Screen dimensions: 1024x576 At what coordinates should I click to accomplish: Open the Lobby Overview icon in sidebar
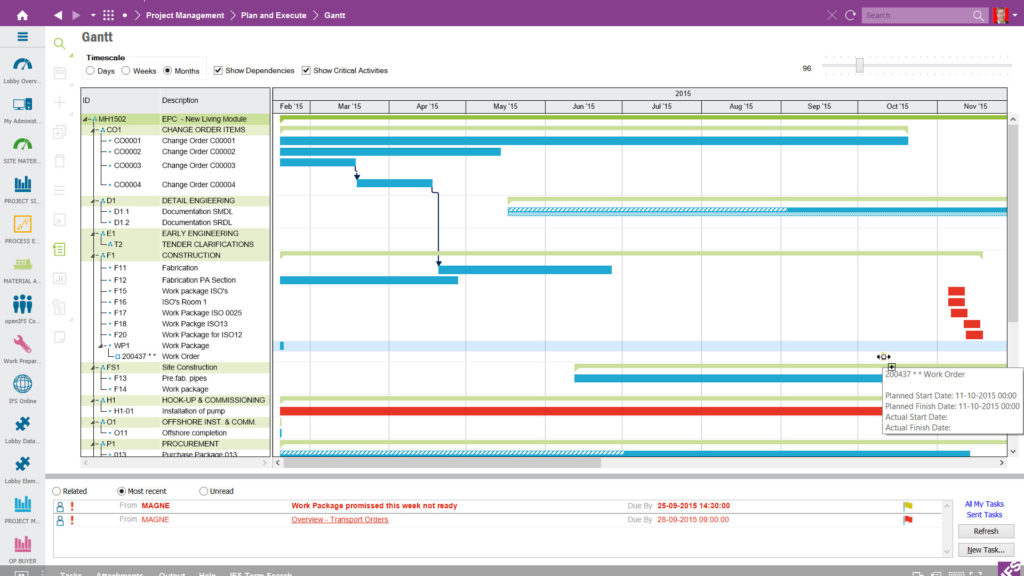point(22,65)
